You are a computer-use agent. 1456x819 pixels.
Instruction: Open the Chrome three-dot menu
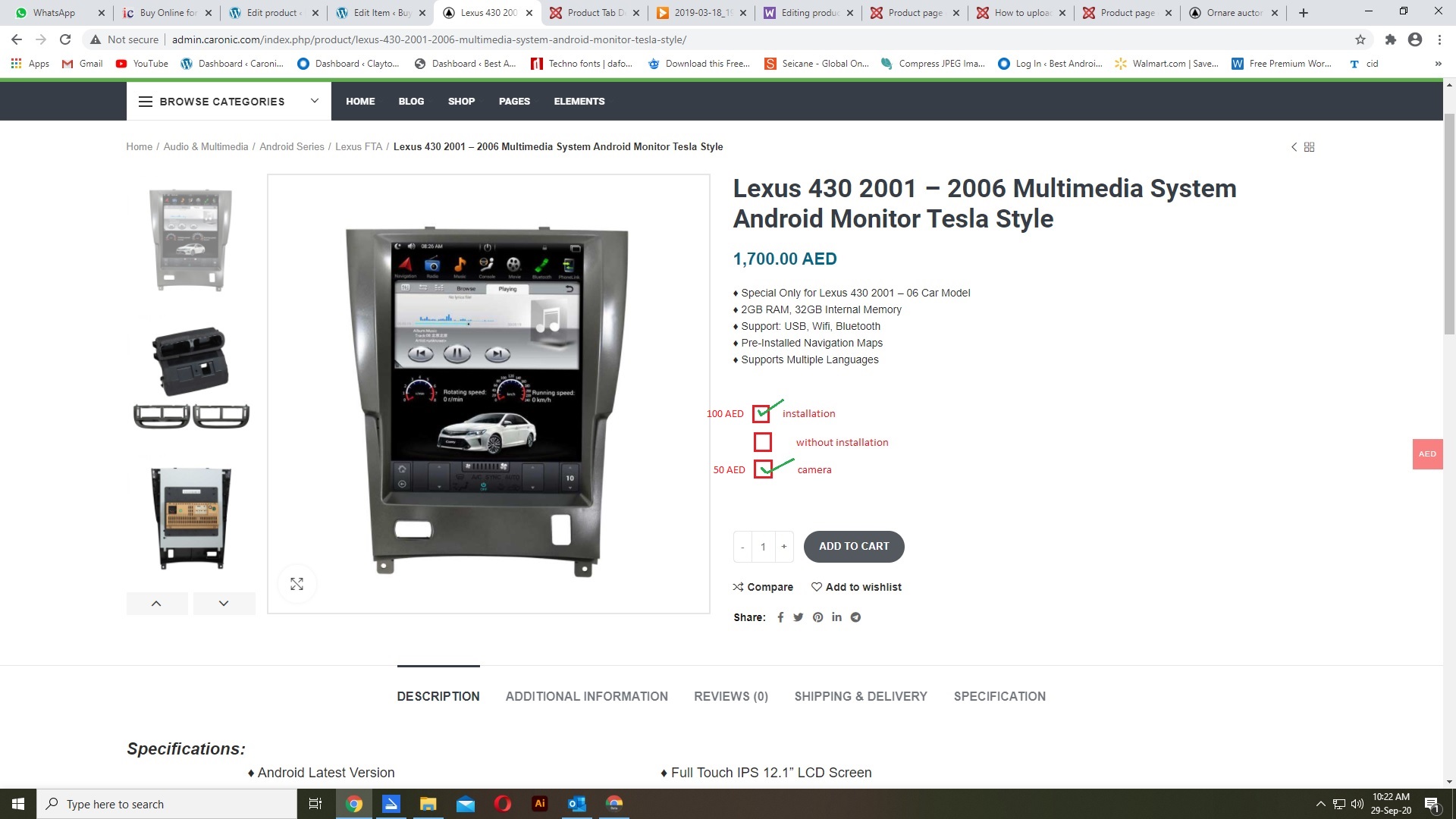1439,39
